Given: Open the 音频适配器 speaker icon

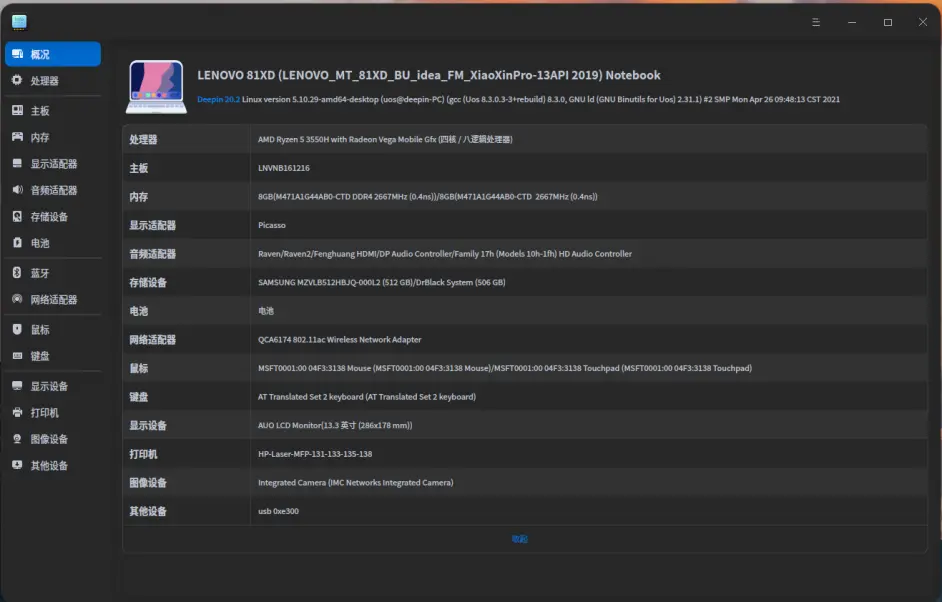Looking at the screenshot, I should click(x=17, y=190).
